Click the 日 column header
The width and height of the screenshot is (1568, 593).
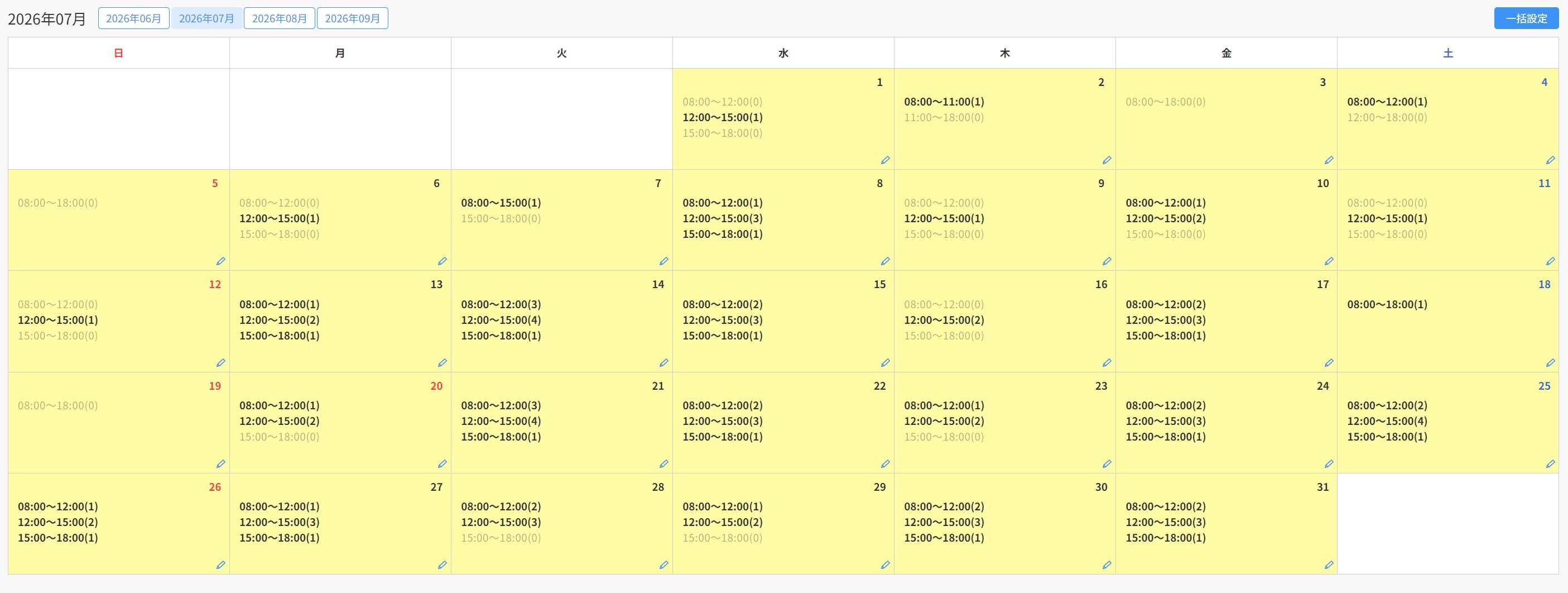coord(119,53)
